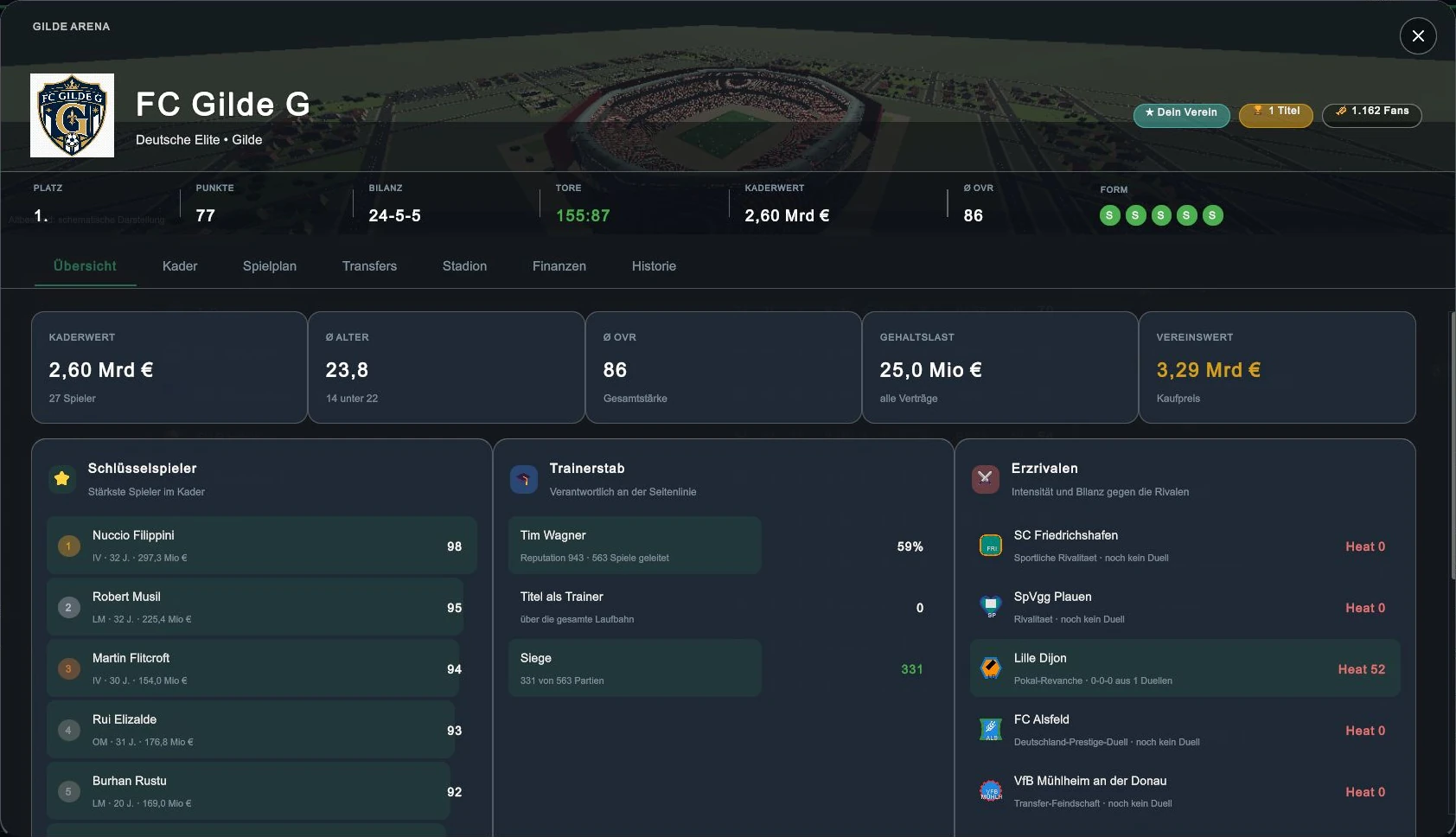Open the Historie tab
Screen dimensions: 1456x837
coord(654,266)
